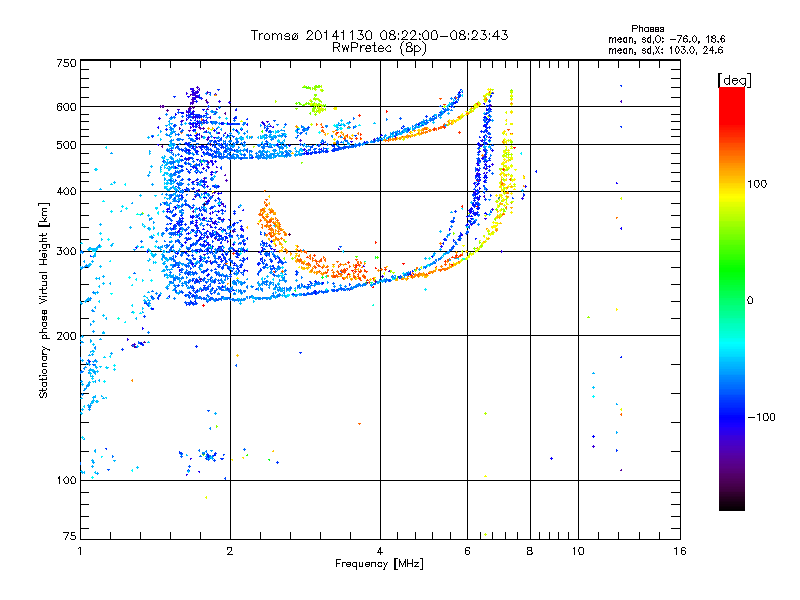The image size is (800, 600).
Task: Click the y-axis tick label "750"
Action: click(x=67, y=63)
